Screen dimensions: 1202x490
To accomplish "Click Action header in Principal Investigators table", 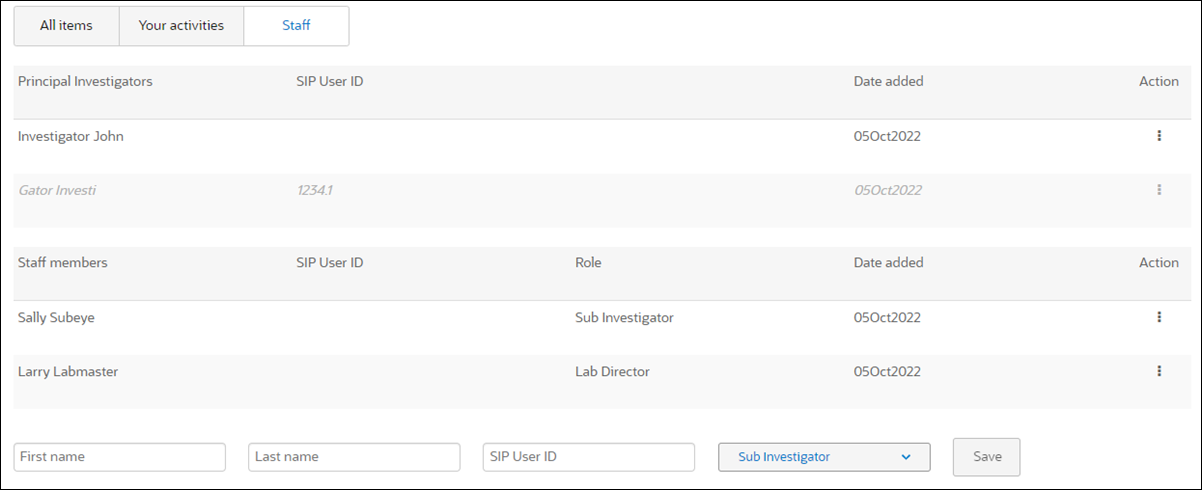I will (x=1159, y=81).
